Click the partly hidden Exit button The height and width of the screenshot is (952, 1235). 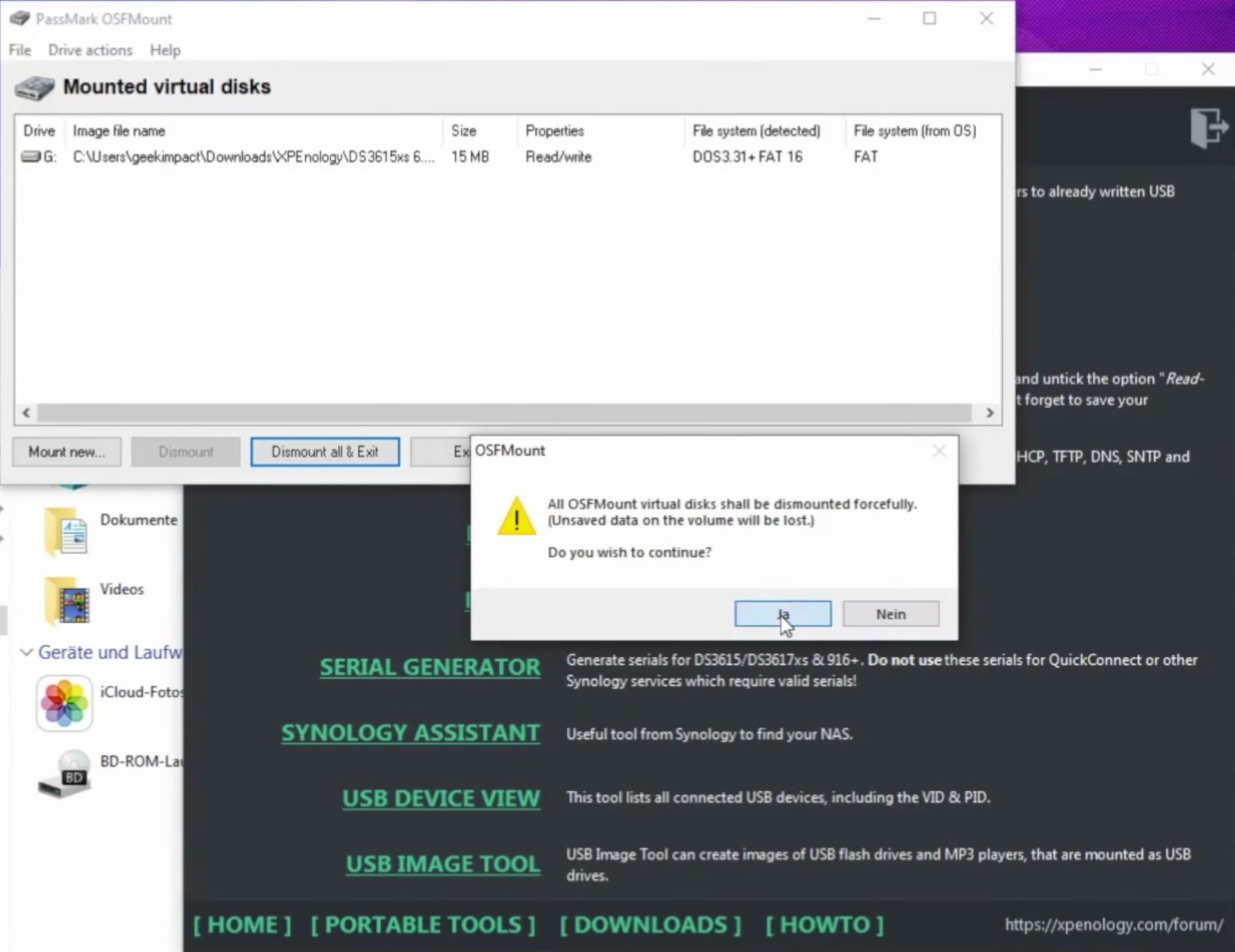tap(441, 452)
